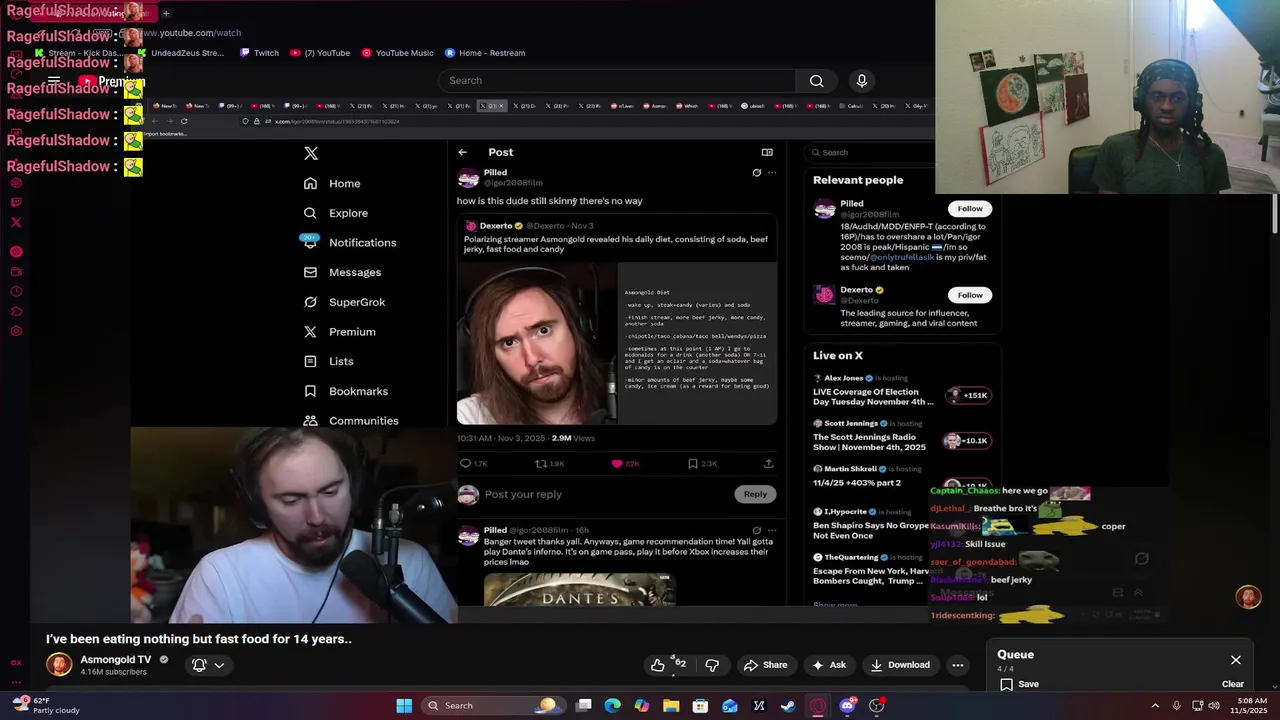Click the Grok icon on Pilled's post
Screen dimensions: 1280x720
click(757, 173)
